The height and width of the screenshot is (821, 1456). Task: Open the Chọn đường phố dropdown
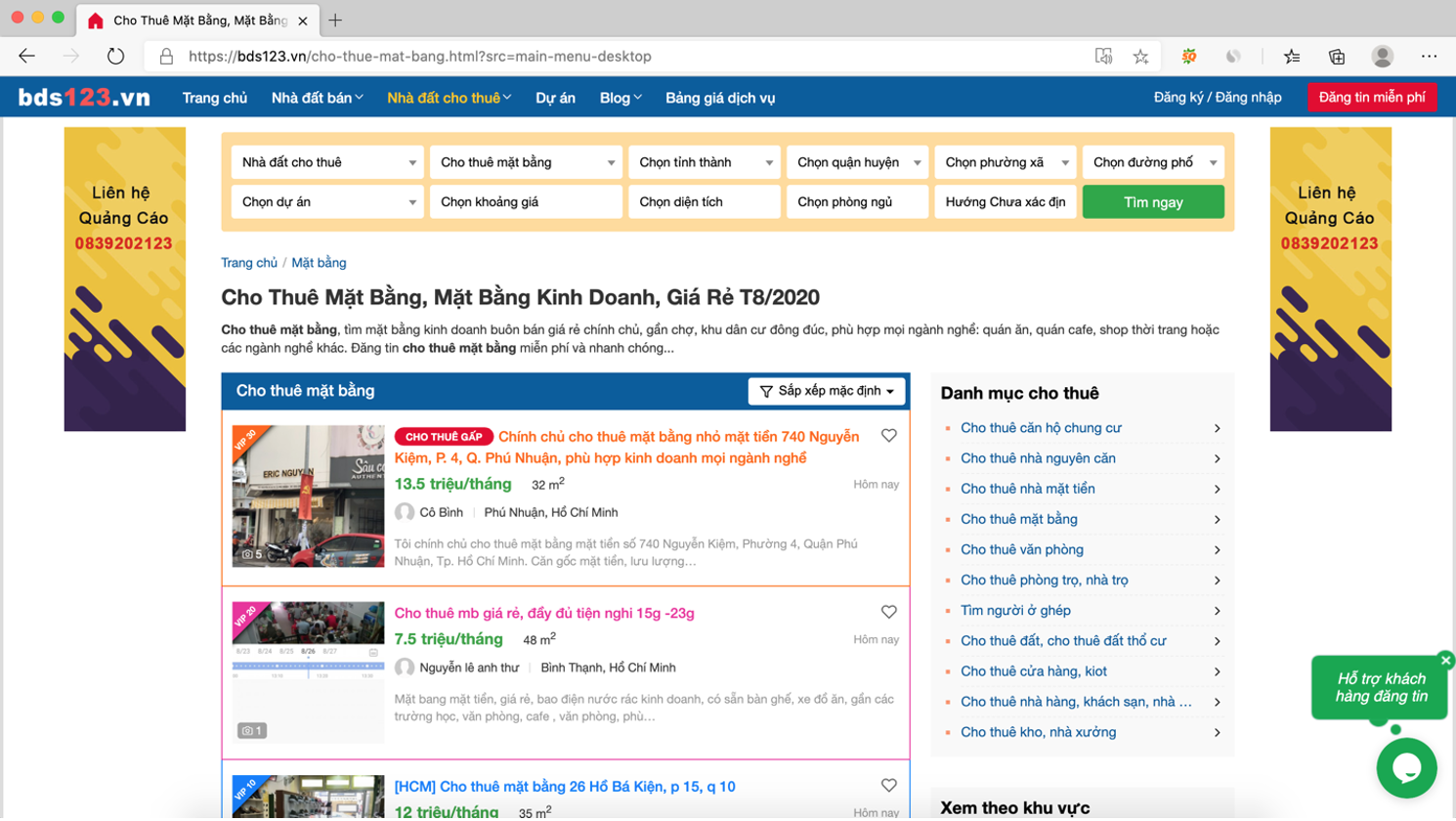point(1153,162)
